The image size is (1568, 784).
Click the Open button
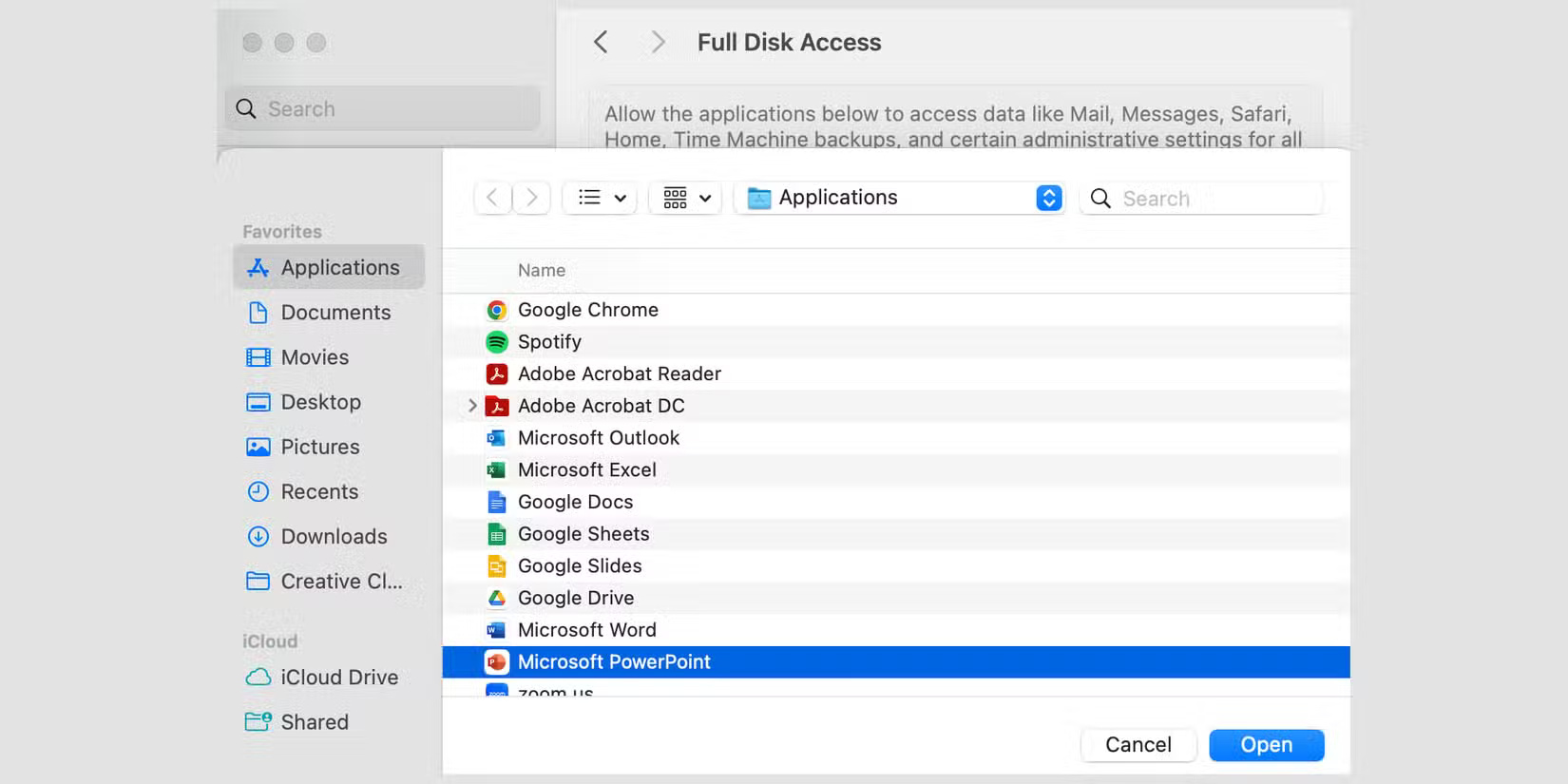pos(1266,745)
